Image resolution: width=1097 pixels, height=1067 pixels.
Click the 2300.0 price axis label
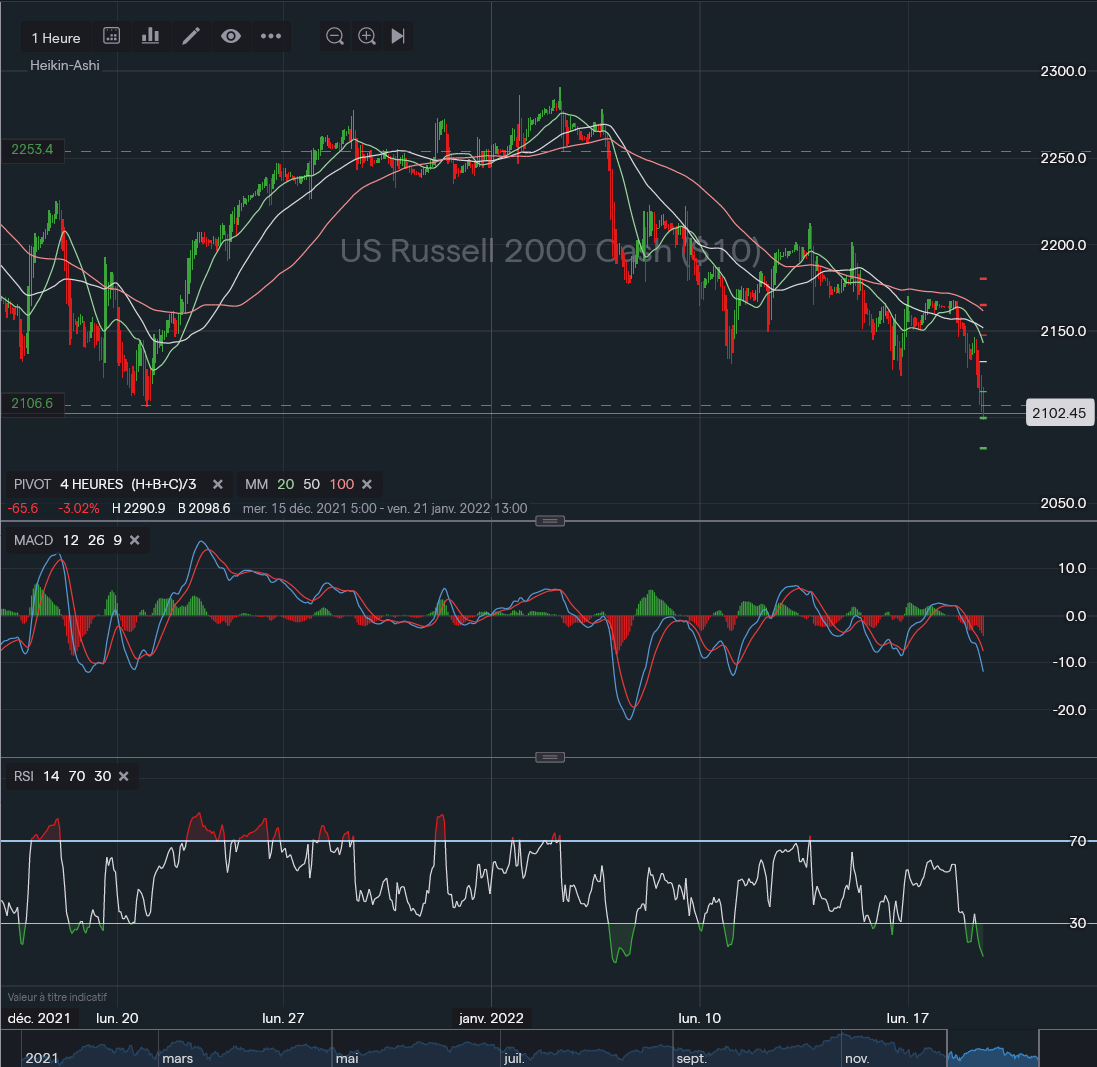(x=1063, y=71)
